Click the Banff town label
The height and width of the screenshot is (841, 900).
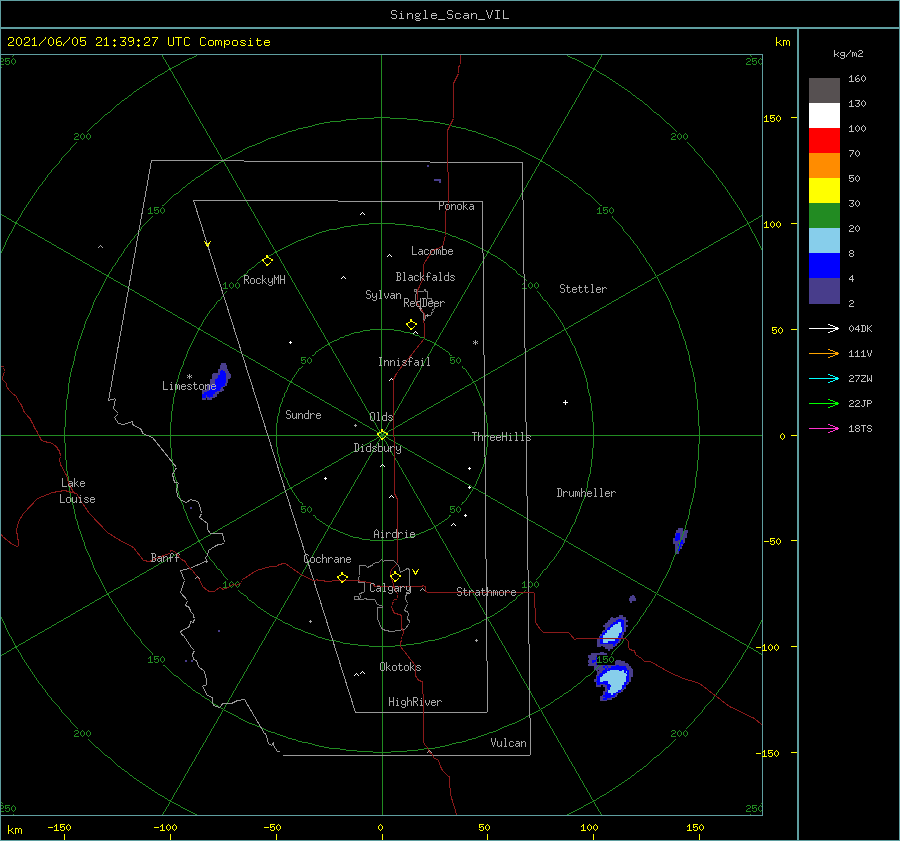pos(165,557)
